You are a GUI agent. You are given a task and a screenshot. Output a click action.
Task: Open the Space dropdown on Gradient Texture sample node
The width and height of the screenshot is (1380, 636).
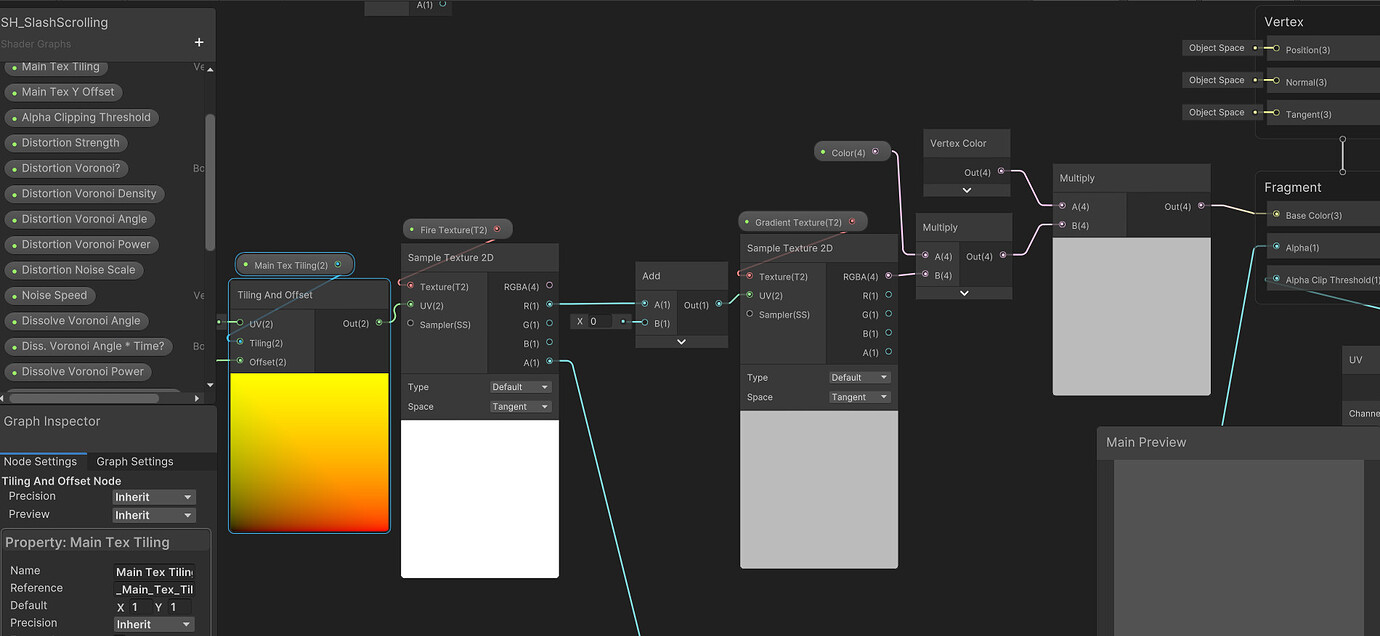[858, 396]
